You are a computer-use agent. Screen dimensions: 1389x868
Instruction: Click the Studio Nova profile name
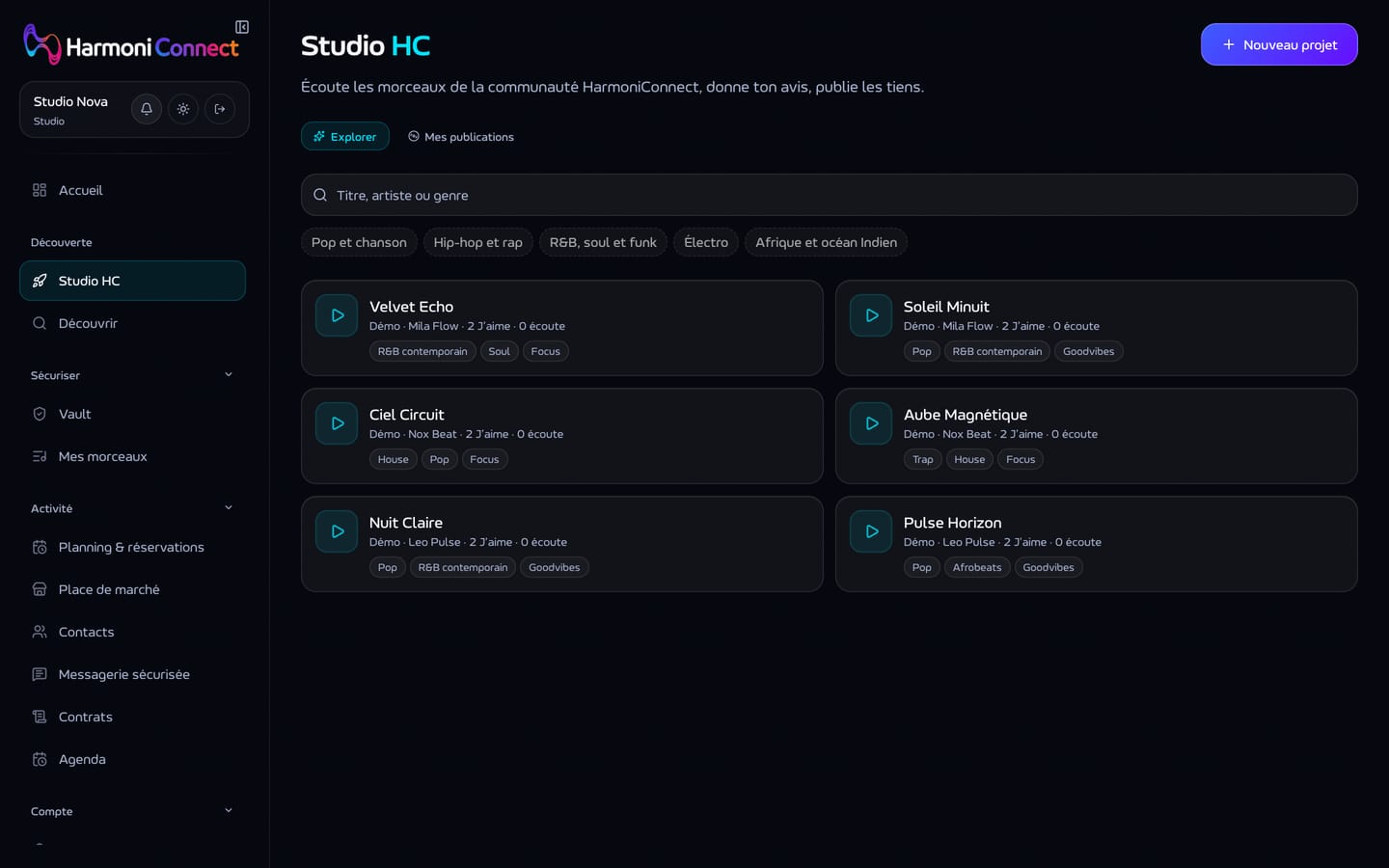pyautogui.click(x=70, y=101)
